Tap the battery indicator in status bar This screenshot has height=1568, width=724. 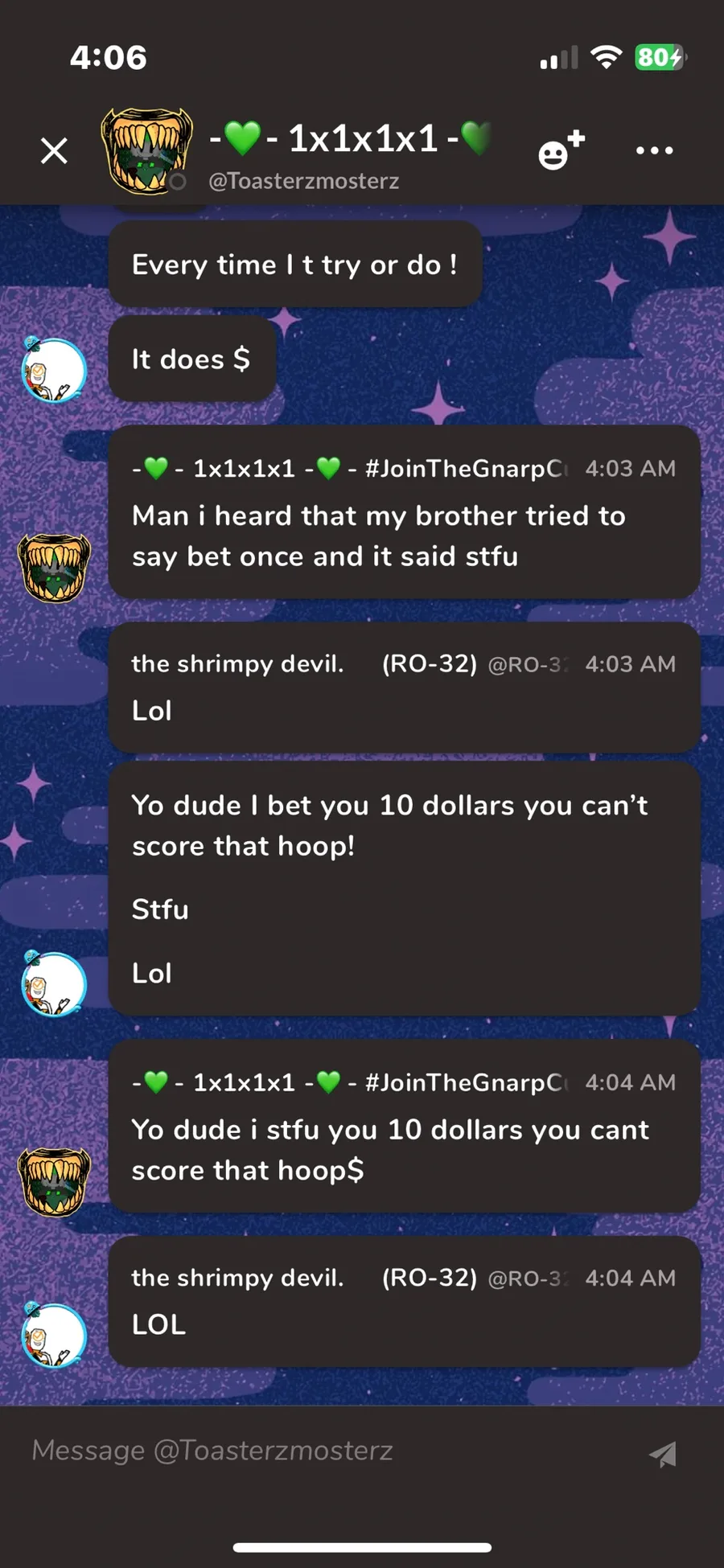coord(660,57)
